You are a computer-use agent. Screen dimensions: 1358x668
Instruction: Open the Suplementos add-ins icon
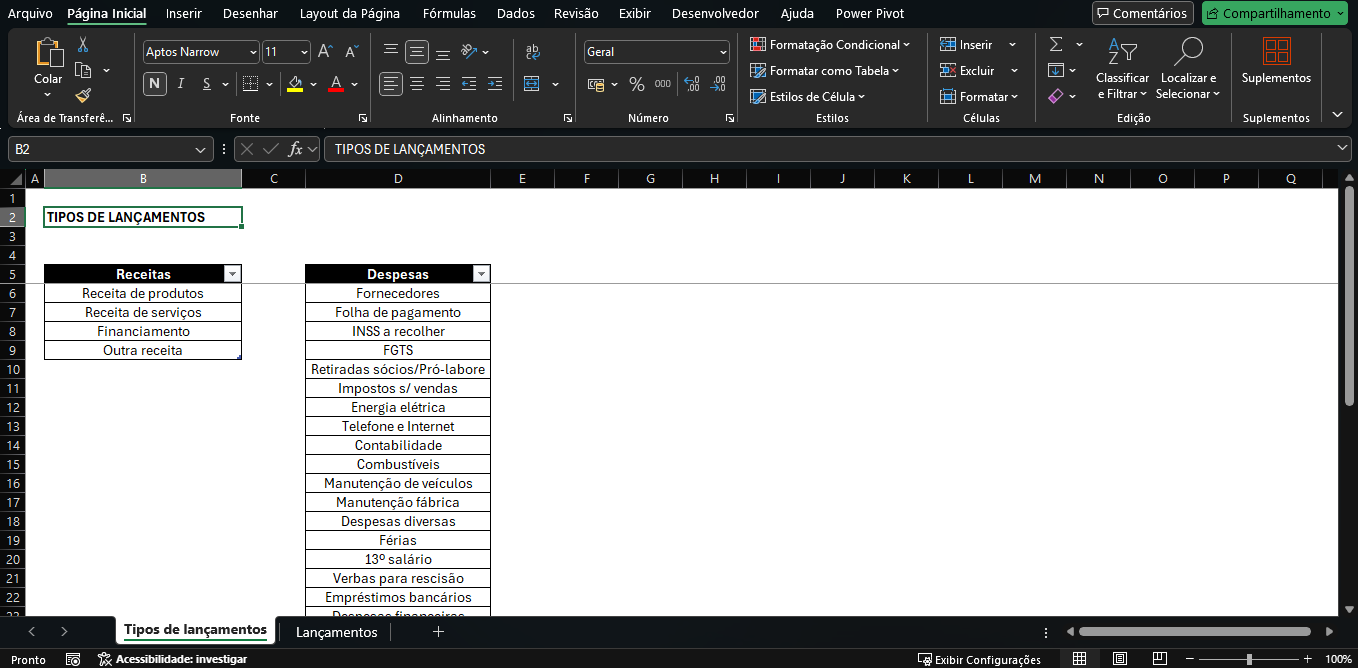pos(1276,51)
